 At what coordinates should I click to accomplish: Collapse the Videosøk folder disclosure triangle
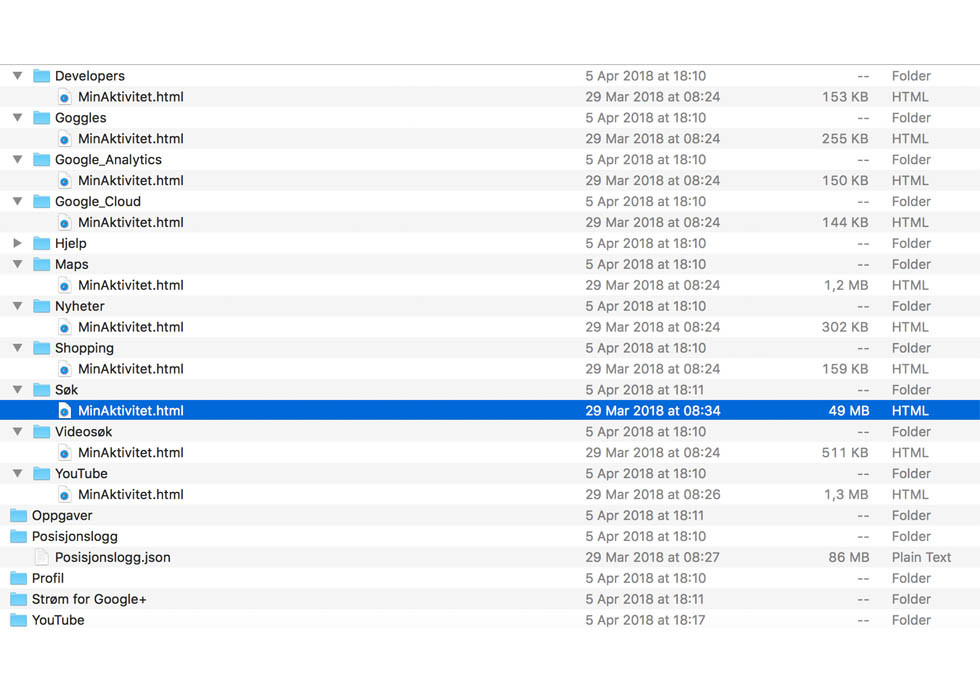tap(18, 431)
